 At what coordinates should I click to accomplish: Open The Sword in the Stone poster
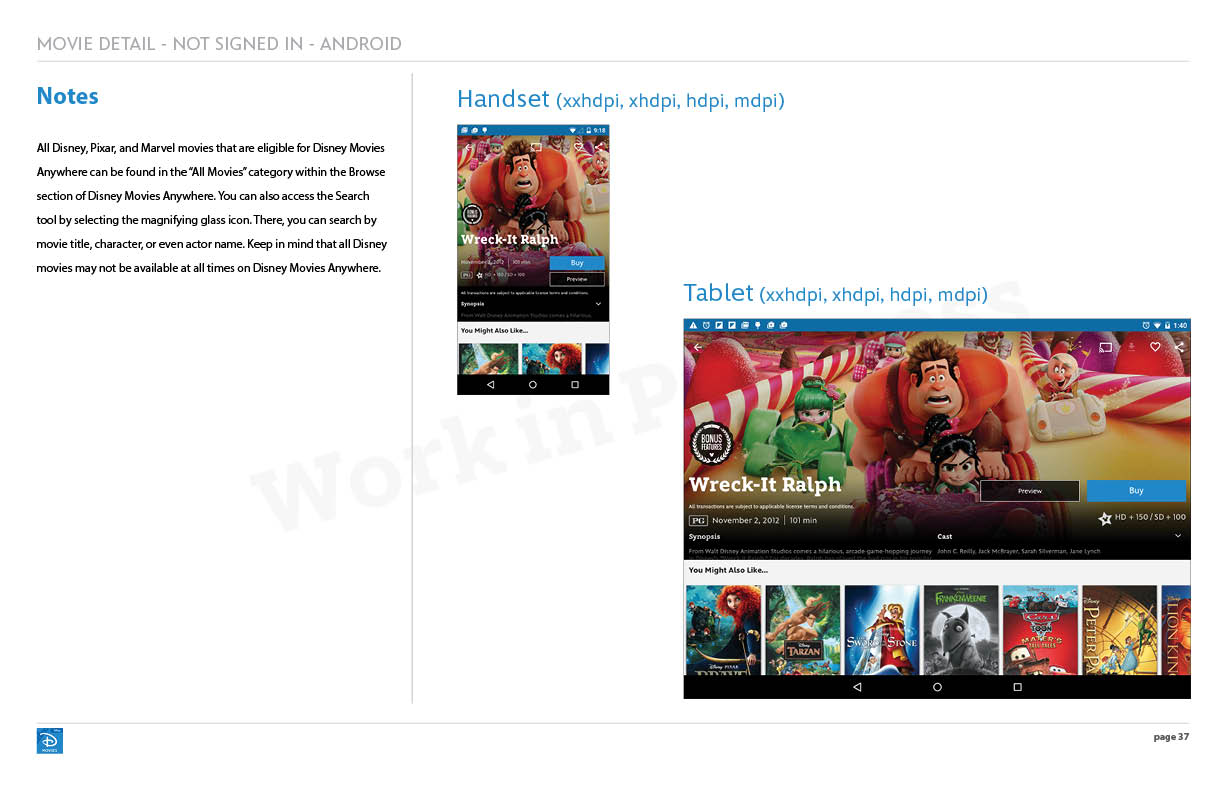click(x=882, y=630)
